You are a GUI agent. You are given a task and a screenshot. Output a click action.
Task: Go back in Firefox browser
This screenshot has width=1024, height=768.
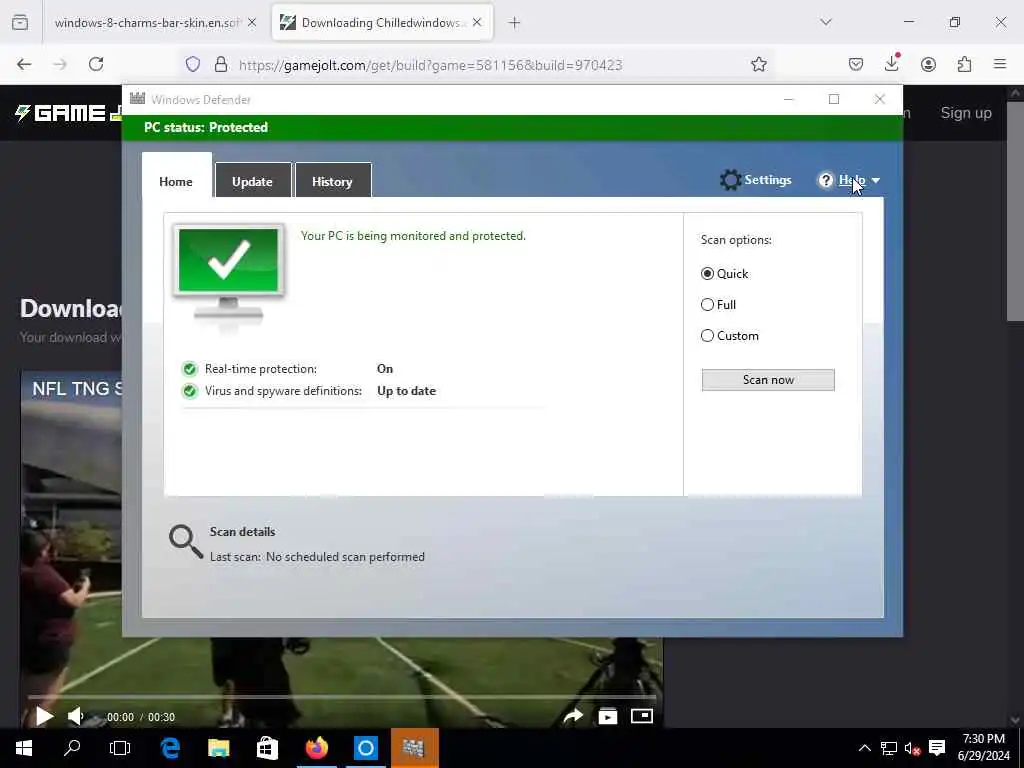pos(24,64)
